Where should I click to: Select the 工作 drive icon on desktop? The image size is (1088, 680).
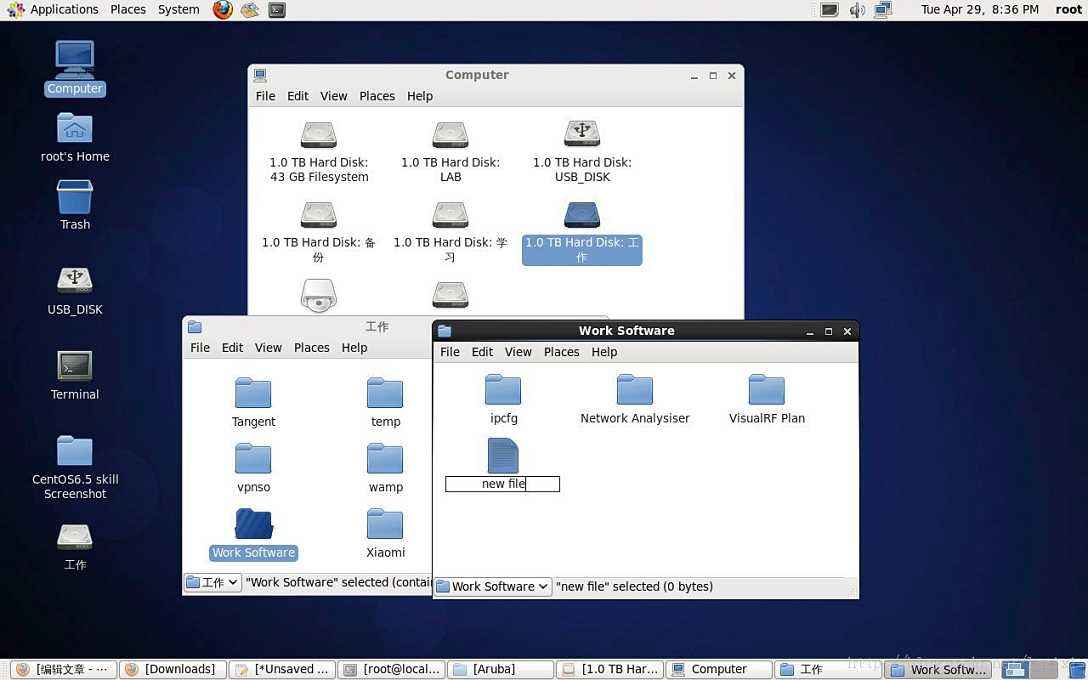point(74,547)
